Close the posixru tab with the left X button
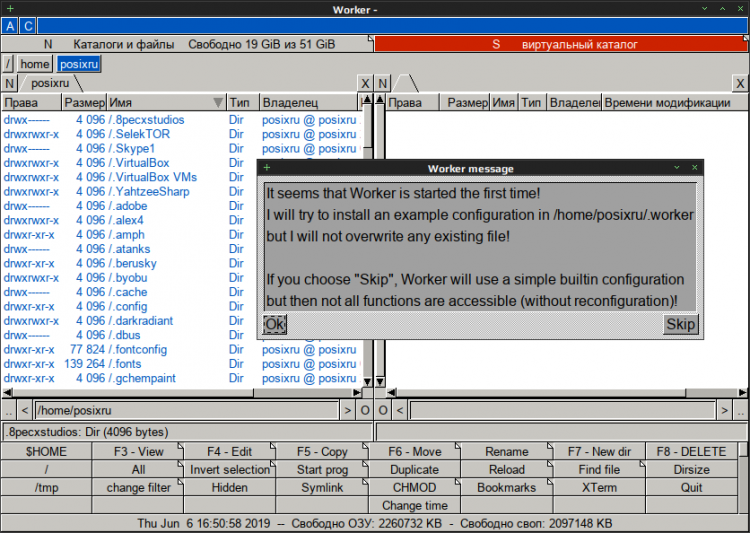 point(365,83)
